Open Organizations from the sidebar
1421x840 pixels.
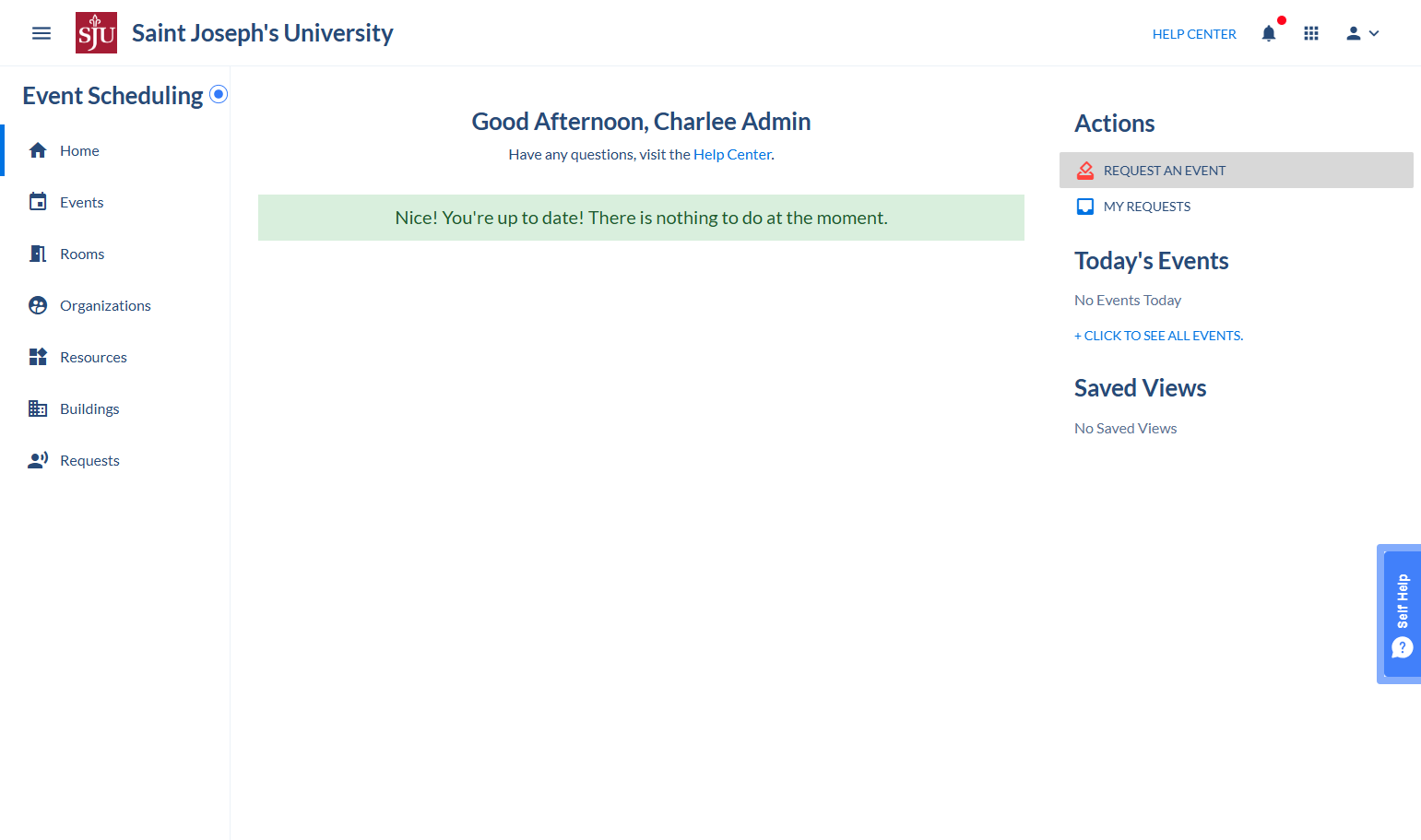click(x=115, y=305)
